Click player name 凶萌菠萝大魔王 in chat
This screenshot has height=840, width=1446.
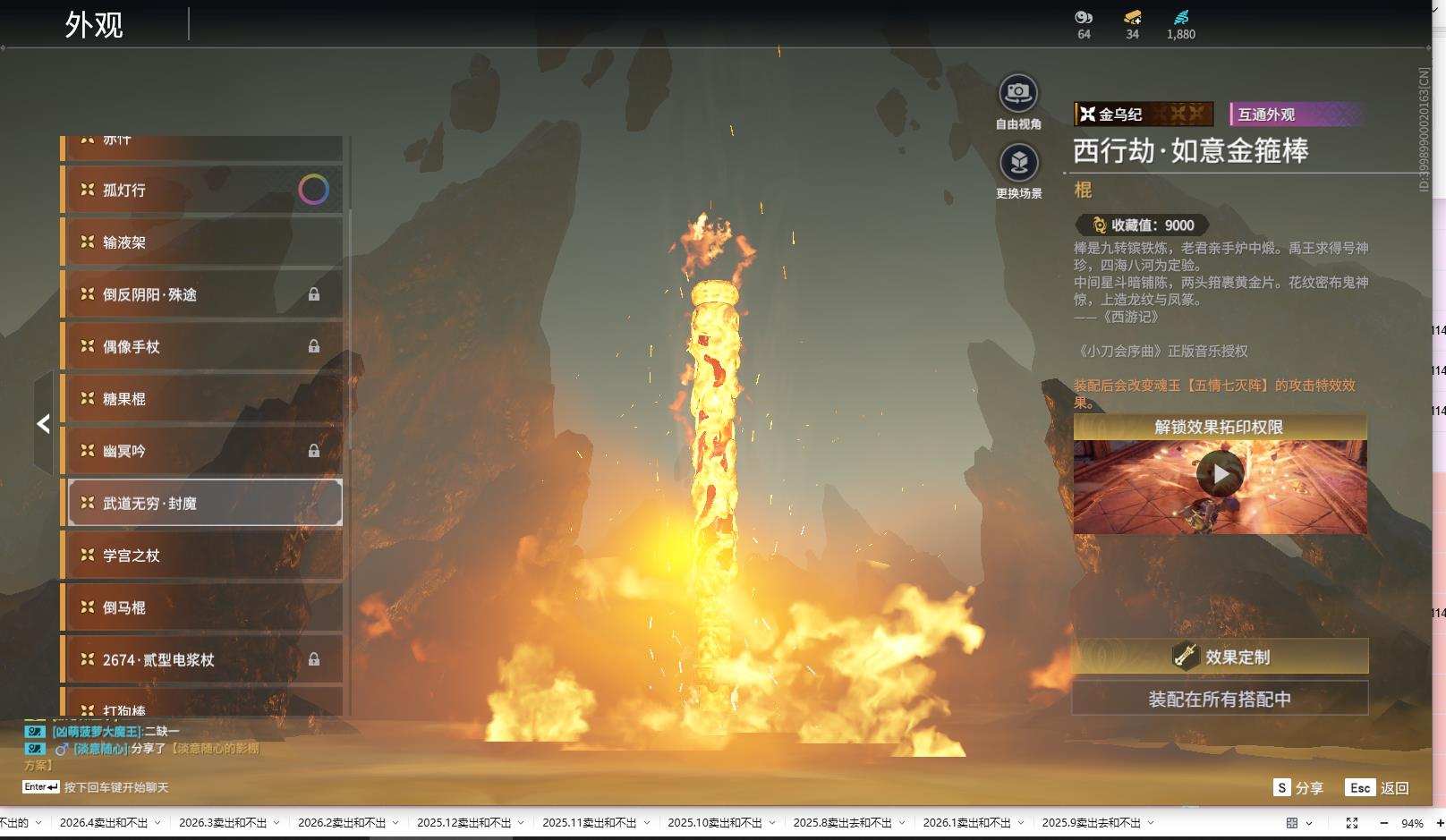point(97,732)
